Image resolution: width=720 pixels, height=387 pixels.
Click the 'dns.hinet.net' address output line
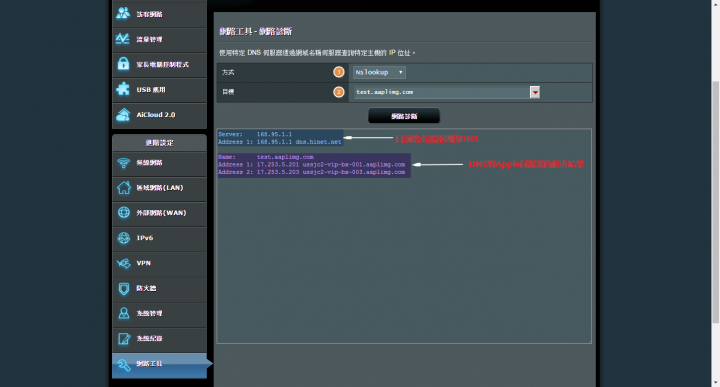(280, 142)
